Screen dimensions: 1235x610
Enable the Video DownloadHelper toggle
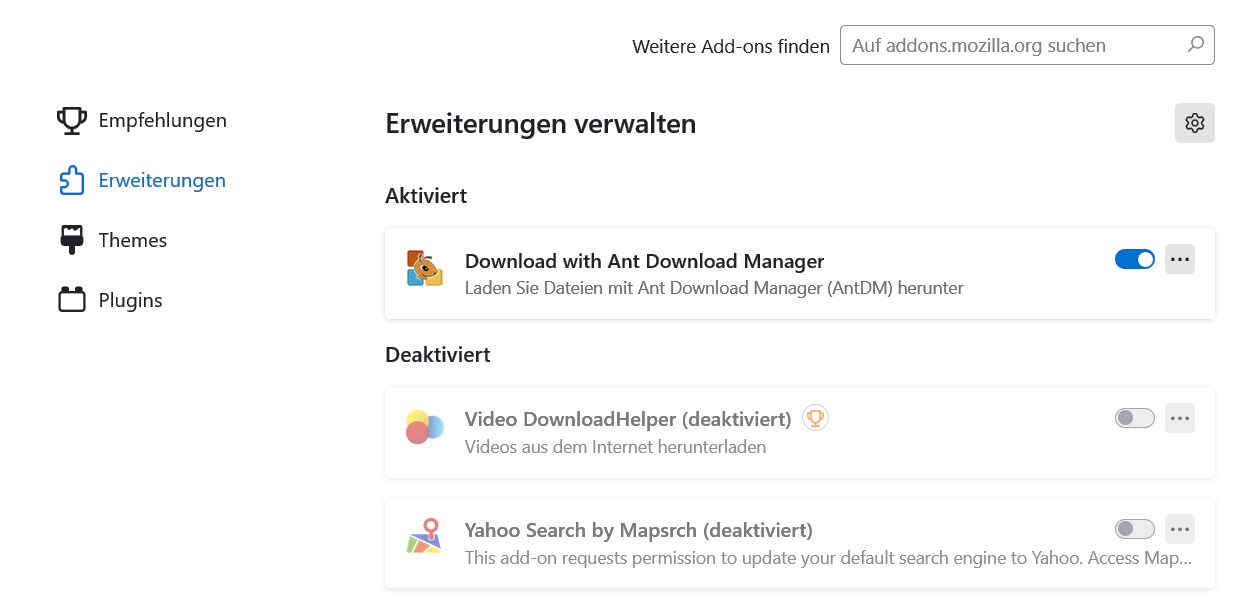click(x=1135, y=418)
